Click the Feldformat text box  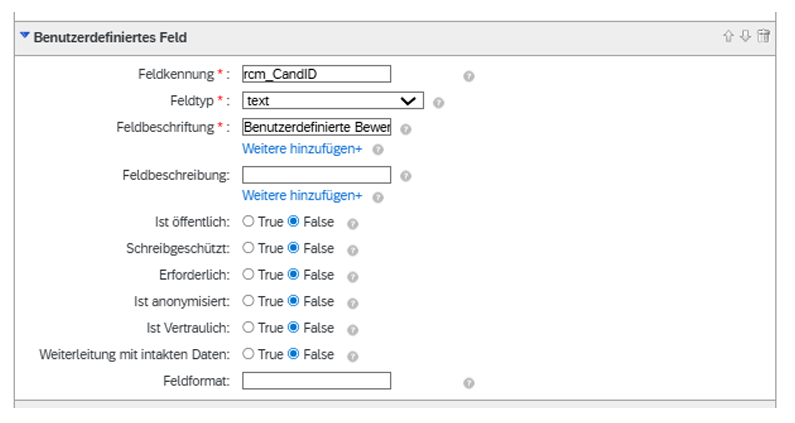point(316,381)
